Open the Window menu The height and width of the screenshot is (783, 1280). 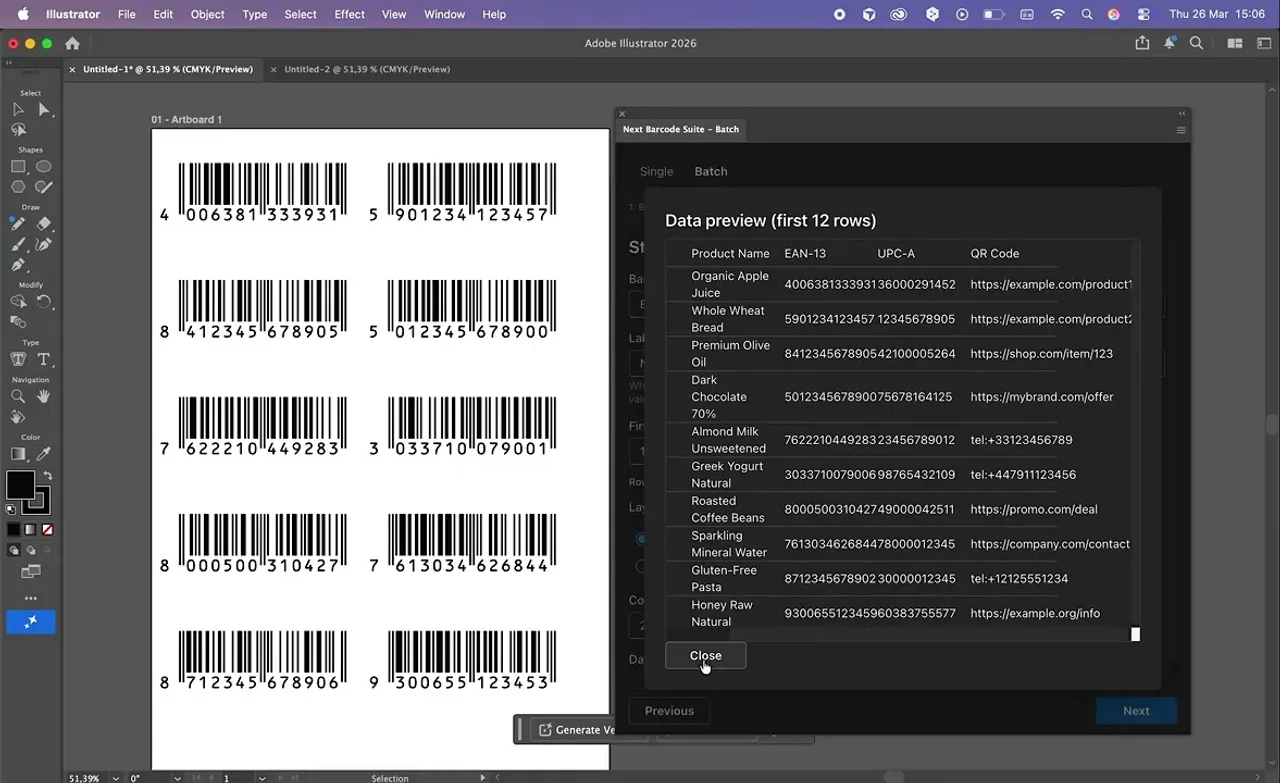coord(444,14)
